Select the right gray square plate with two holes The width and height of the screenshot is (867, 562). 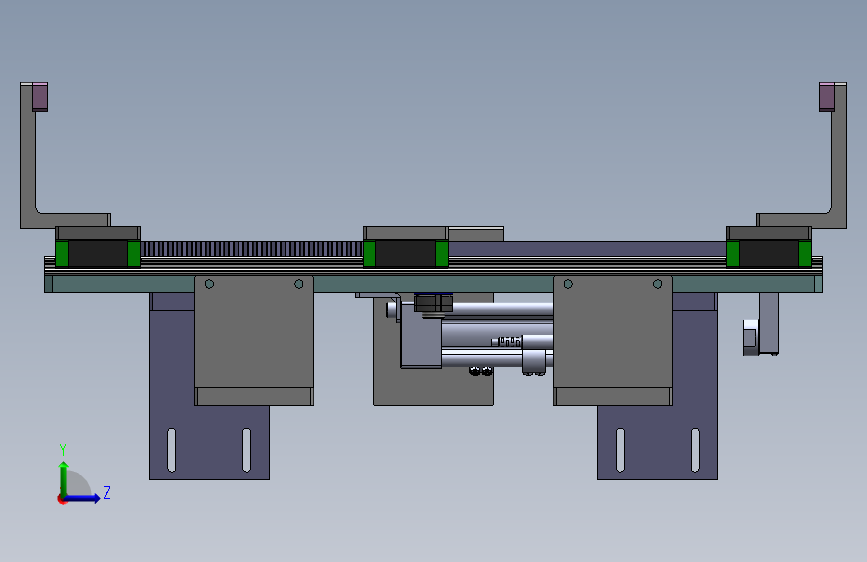613,340
